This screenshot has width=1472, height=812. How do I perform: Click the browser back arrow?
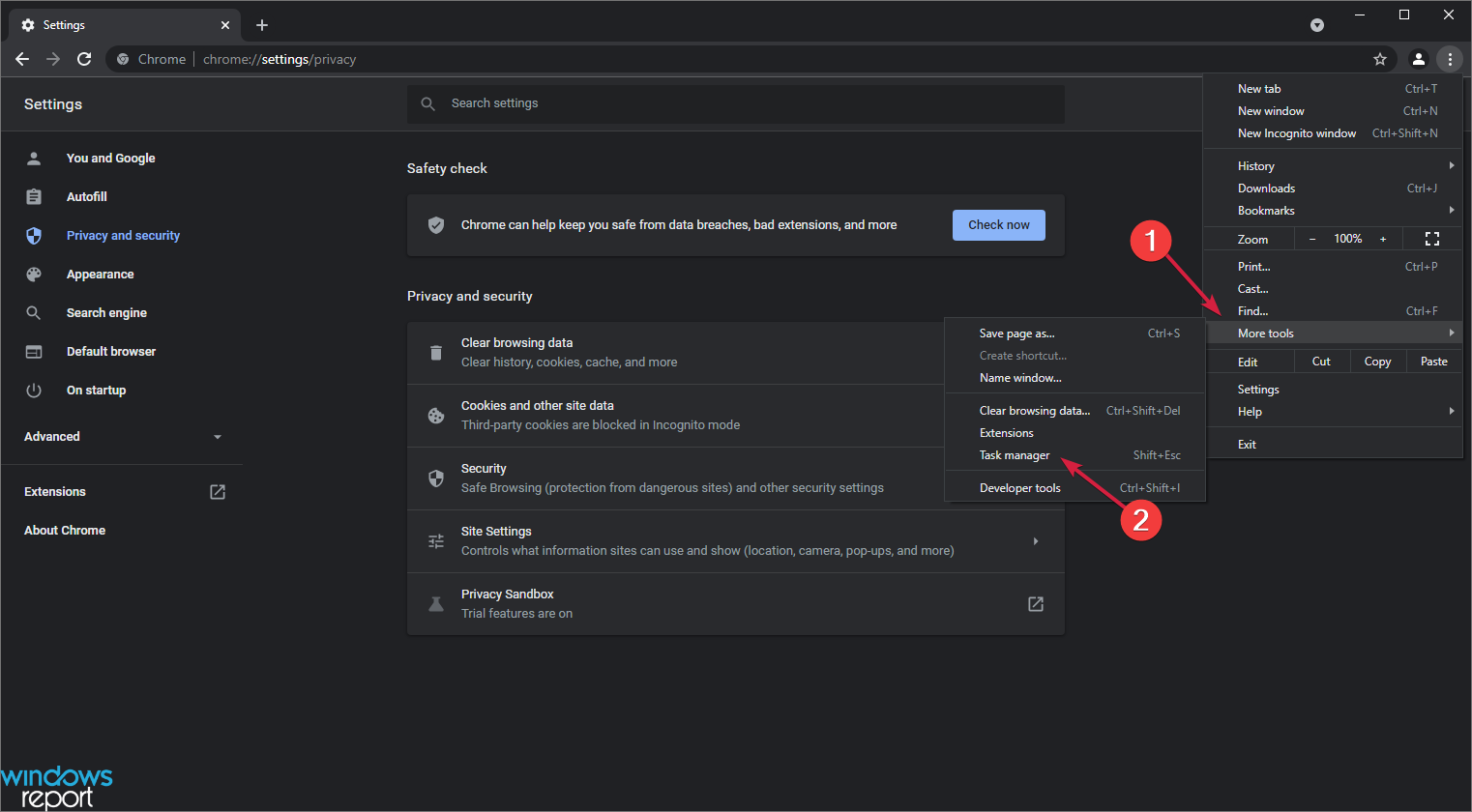(22, 59)
